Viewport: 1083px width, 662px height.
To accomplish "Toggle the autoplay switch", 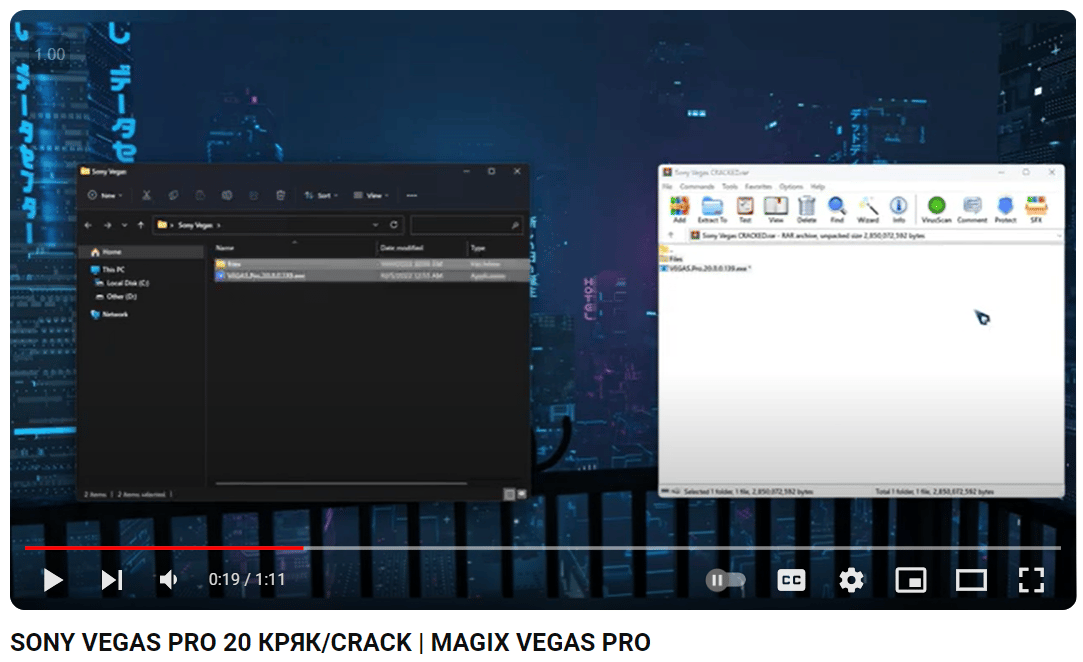I will (725, 580).
